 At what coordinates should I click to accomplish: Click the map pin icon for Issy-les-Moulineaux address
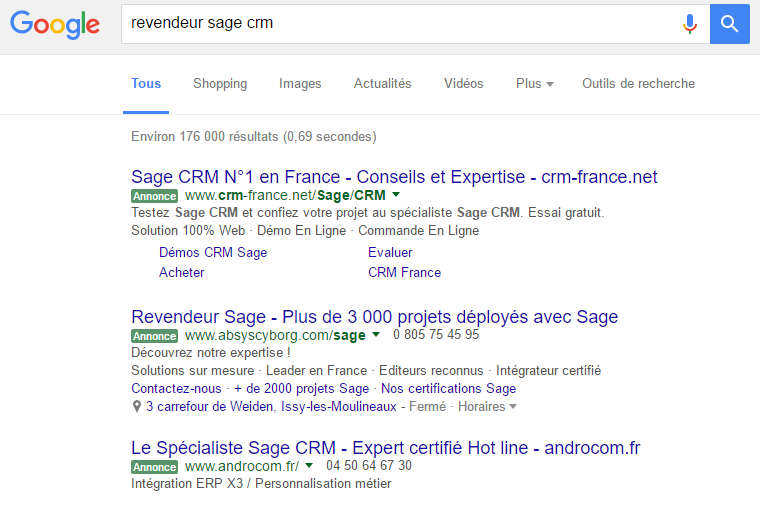click(x=137, y=406)
